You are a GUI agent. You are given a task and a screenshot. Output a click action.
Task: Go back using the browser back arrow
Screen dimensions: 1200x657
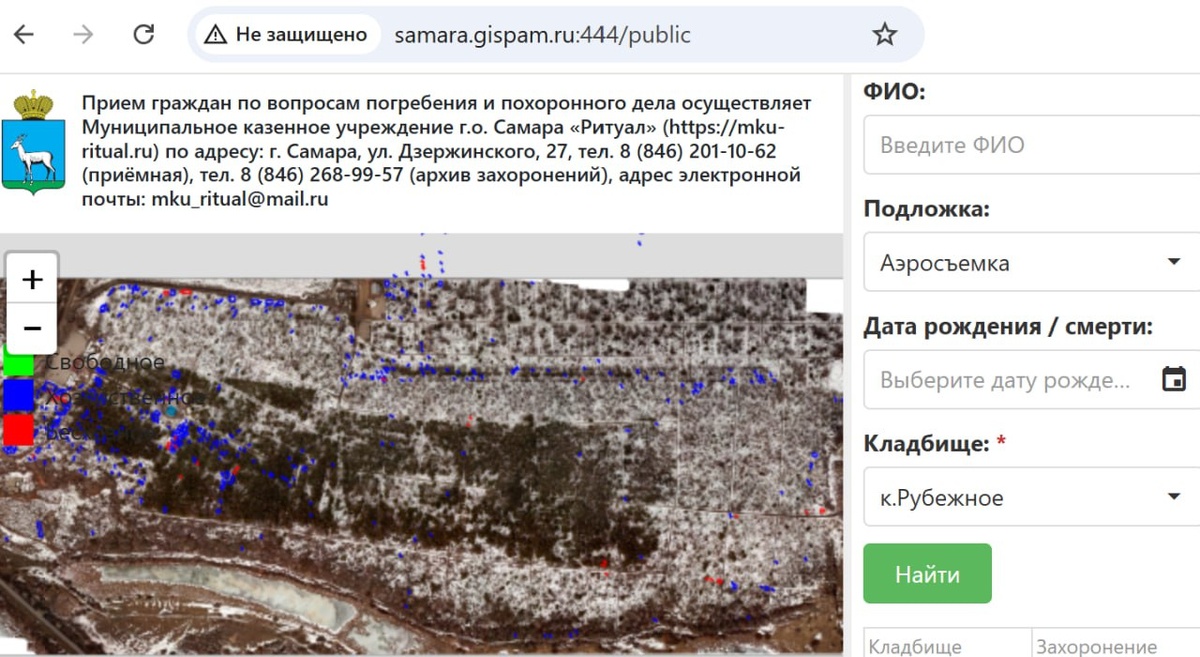pos(23,35)
